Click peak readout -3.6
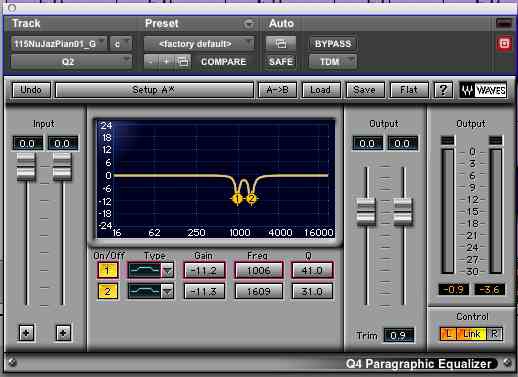This screenshot has height=377, width=518. click(x=489, y=289)
